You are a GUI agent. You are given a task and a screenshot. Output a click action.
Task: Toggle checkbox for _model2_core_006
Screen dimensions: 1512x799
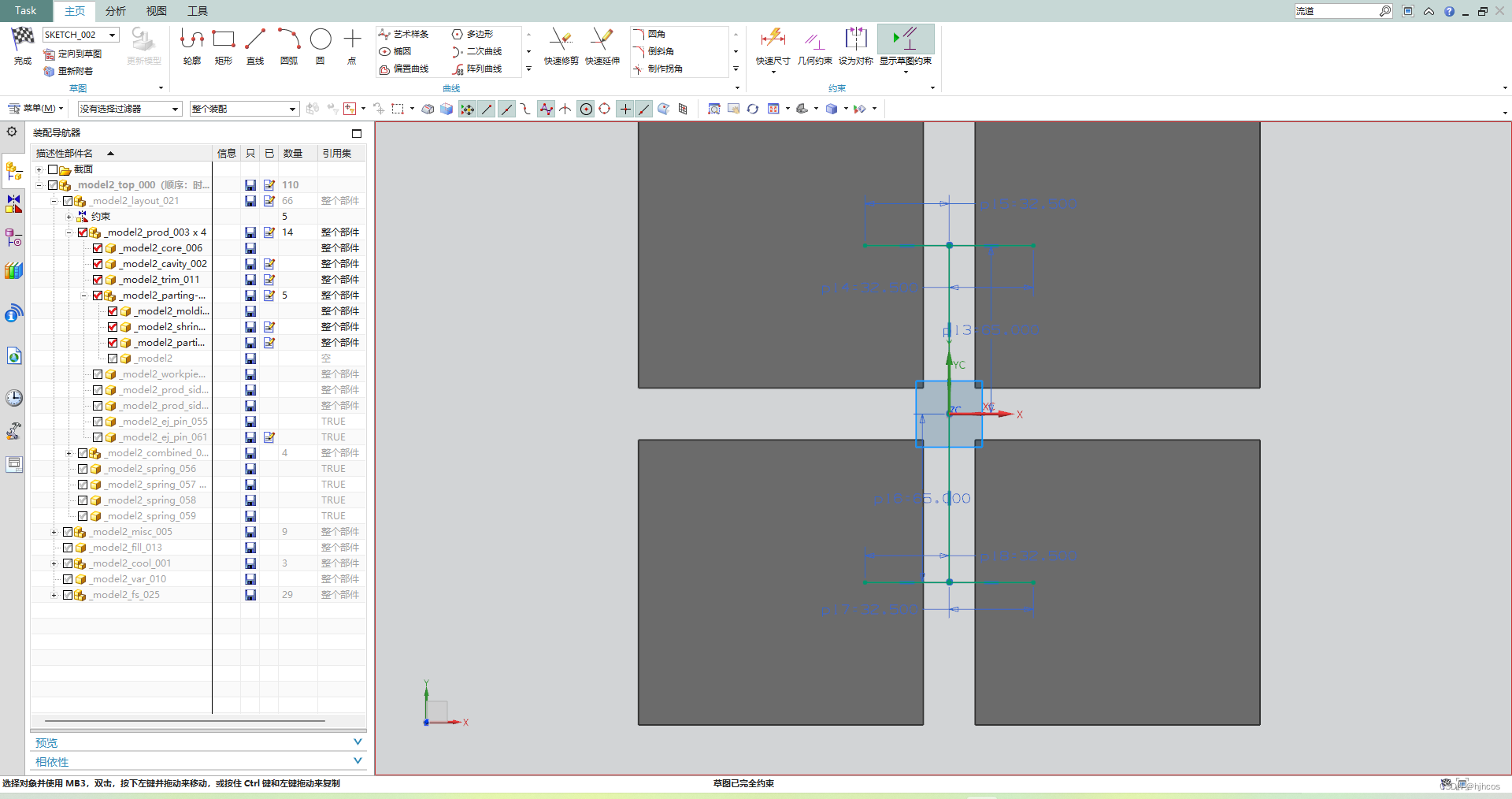coord(98,248)
